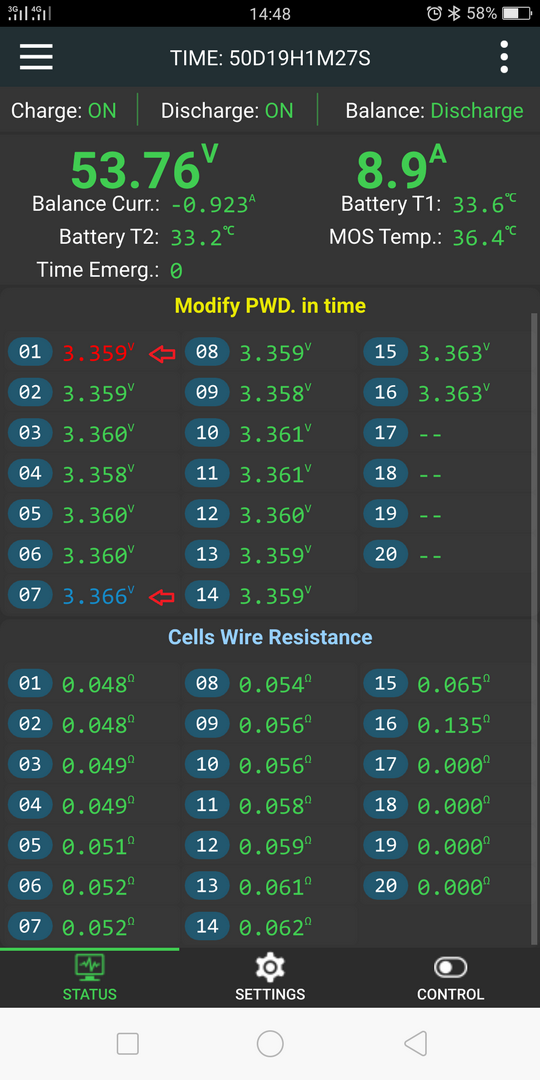The width and height of the screenshot is (540, 1080).
Task: Tap the STATUS monitor icon
Action: 90,967
